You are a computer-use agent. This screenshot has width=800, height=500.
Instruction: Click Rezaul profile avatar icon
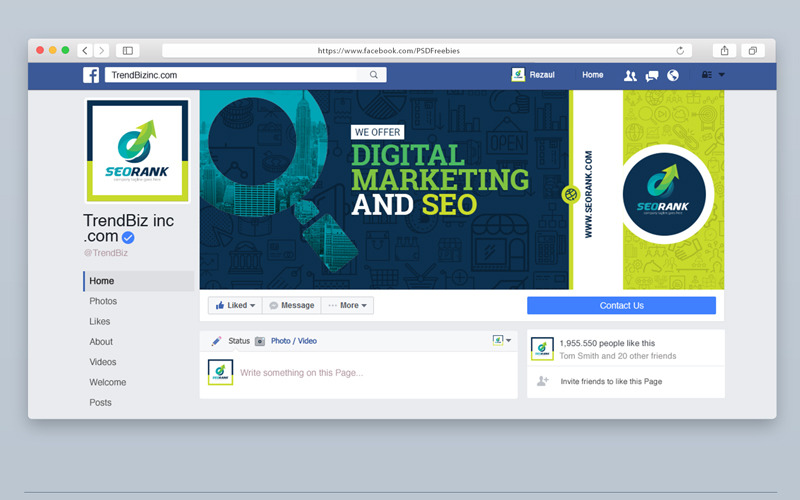coord(518,74)
